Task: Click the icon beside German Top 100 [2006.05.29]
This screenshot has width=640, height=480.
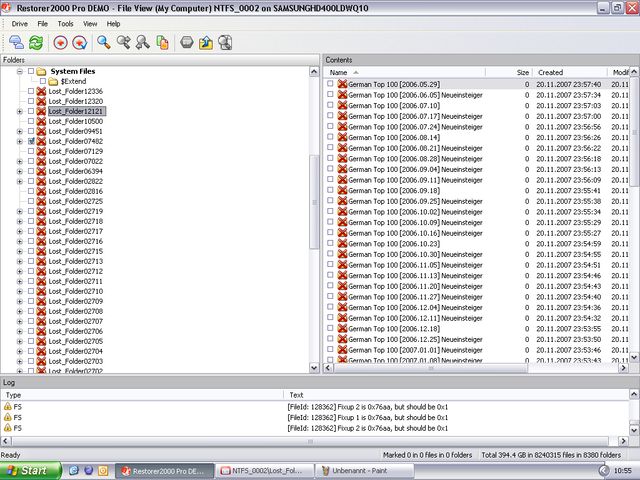Action: pos(342,84)
